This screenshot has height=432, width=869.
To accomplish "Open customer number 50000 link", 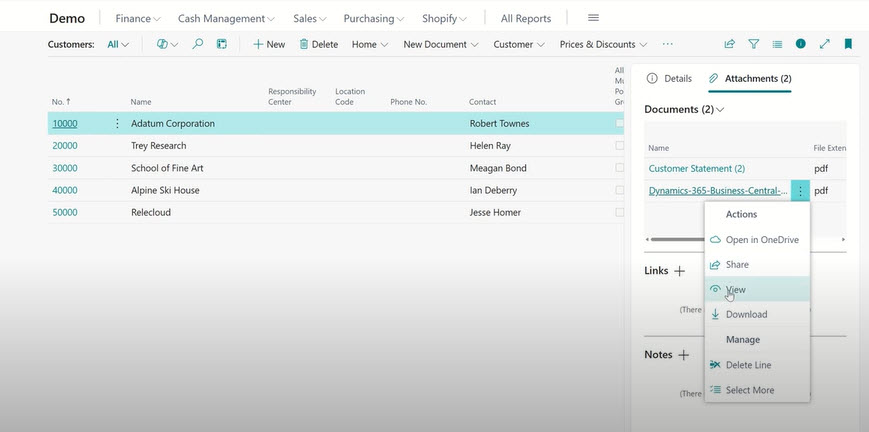I will click(x=65, y=212).
